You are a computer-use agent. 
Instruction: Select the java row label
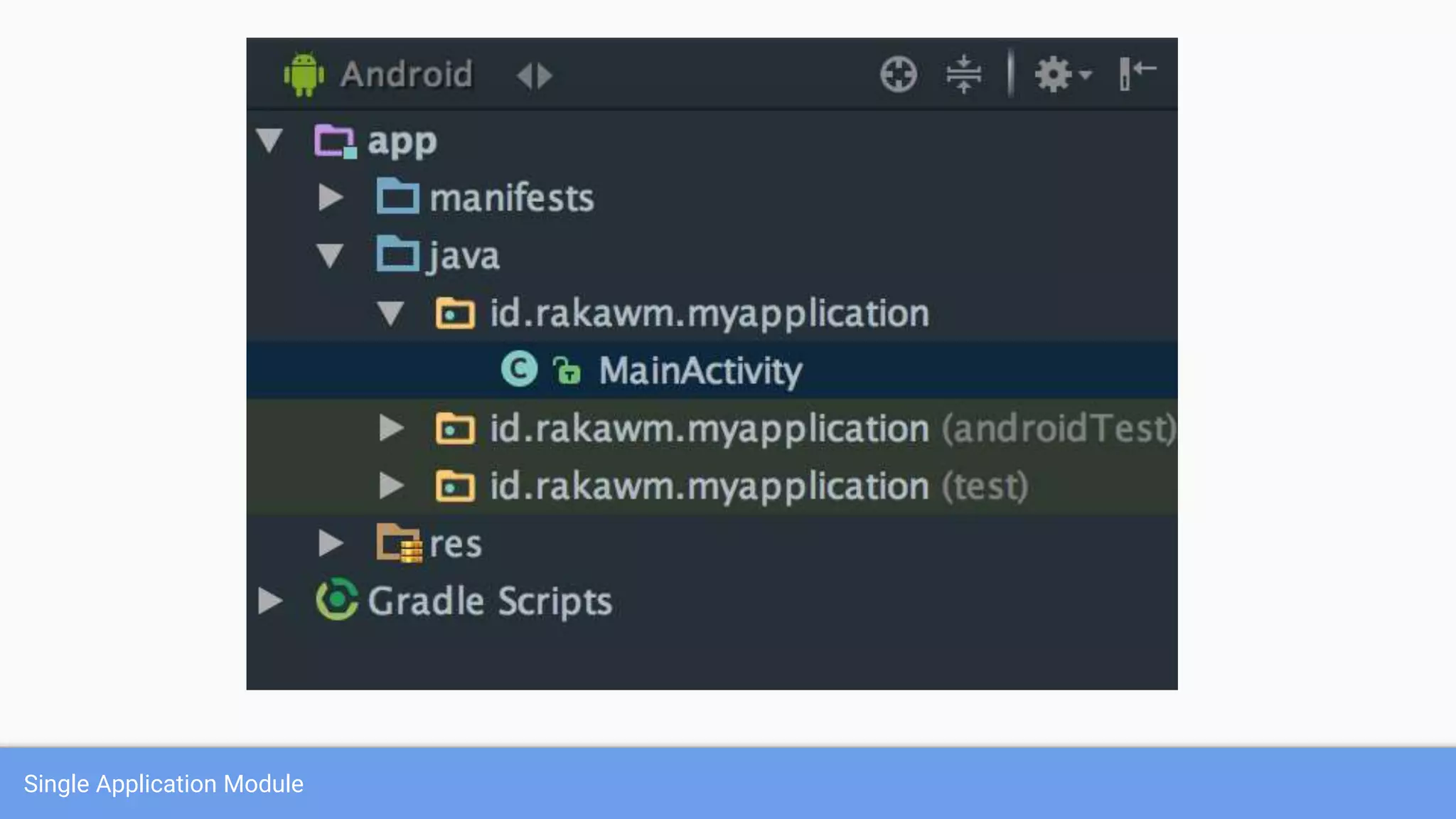(x=464, y=257)
